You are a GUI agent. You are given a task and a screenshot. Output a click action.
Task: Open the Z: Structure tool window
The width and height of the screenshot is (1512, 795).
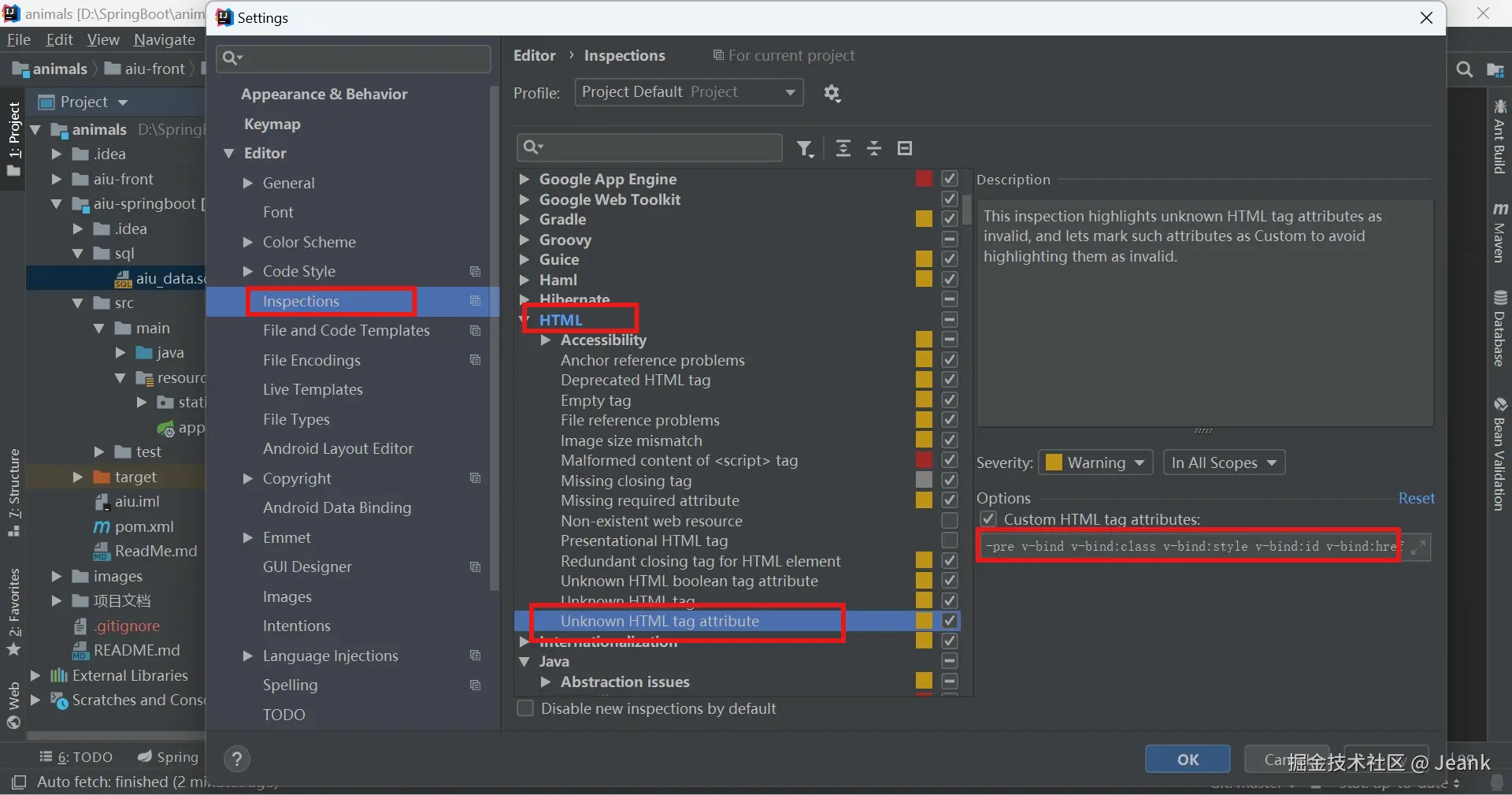14,492
